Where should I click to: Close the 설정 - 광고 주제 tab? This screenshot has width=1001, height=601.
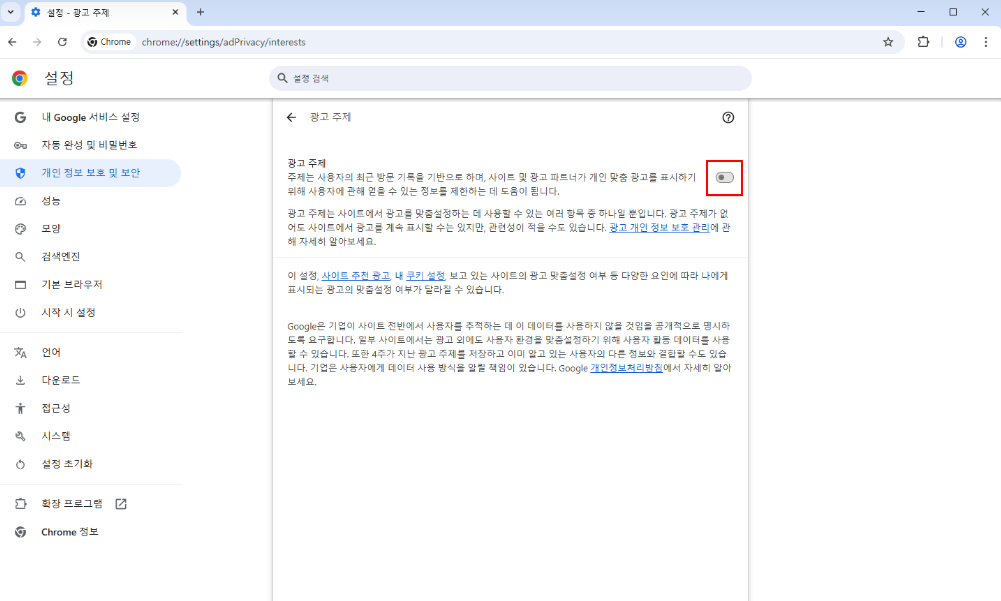click(175, 12)
